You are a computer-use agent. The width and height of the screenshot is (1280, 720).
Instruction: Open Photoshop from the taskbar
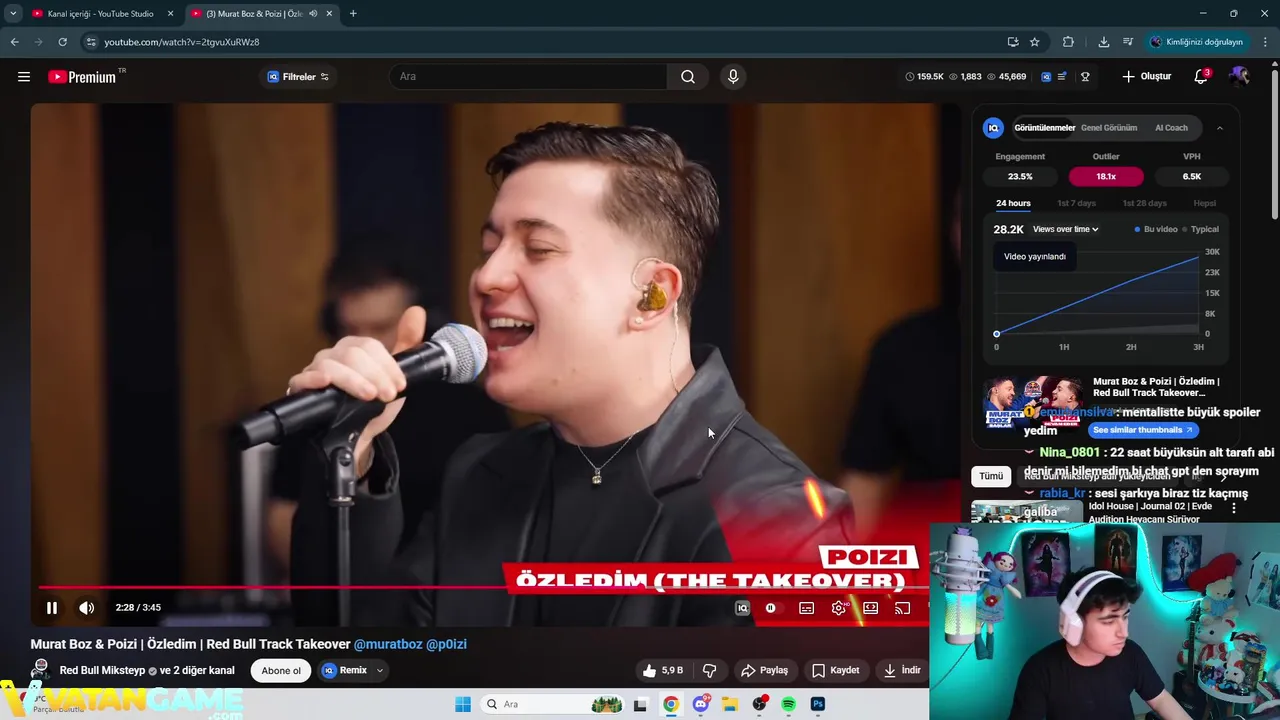tap(817, 704)
